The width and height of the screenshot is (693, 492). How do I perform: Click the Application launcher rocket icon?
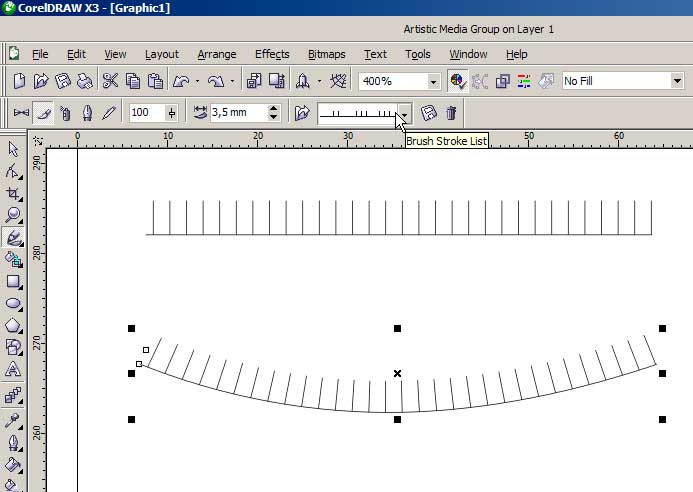point(303,81)
